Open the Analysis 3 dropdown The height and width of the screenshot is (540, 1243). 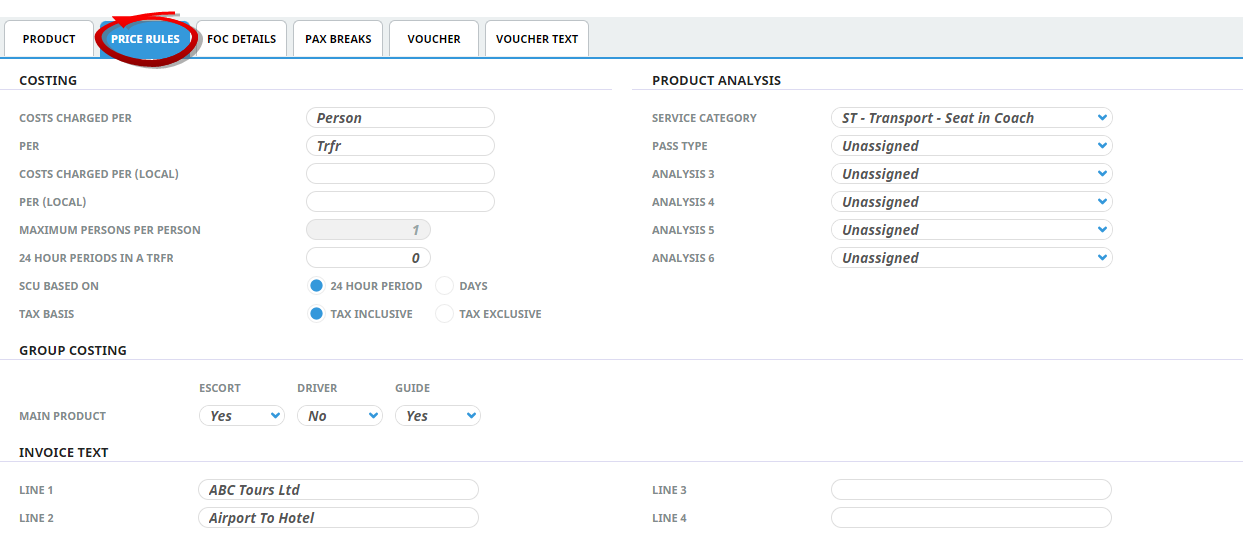(x=971, y=174)
